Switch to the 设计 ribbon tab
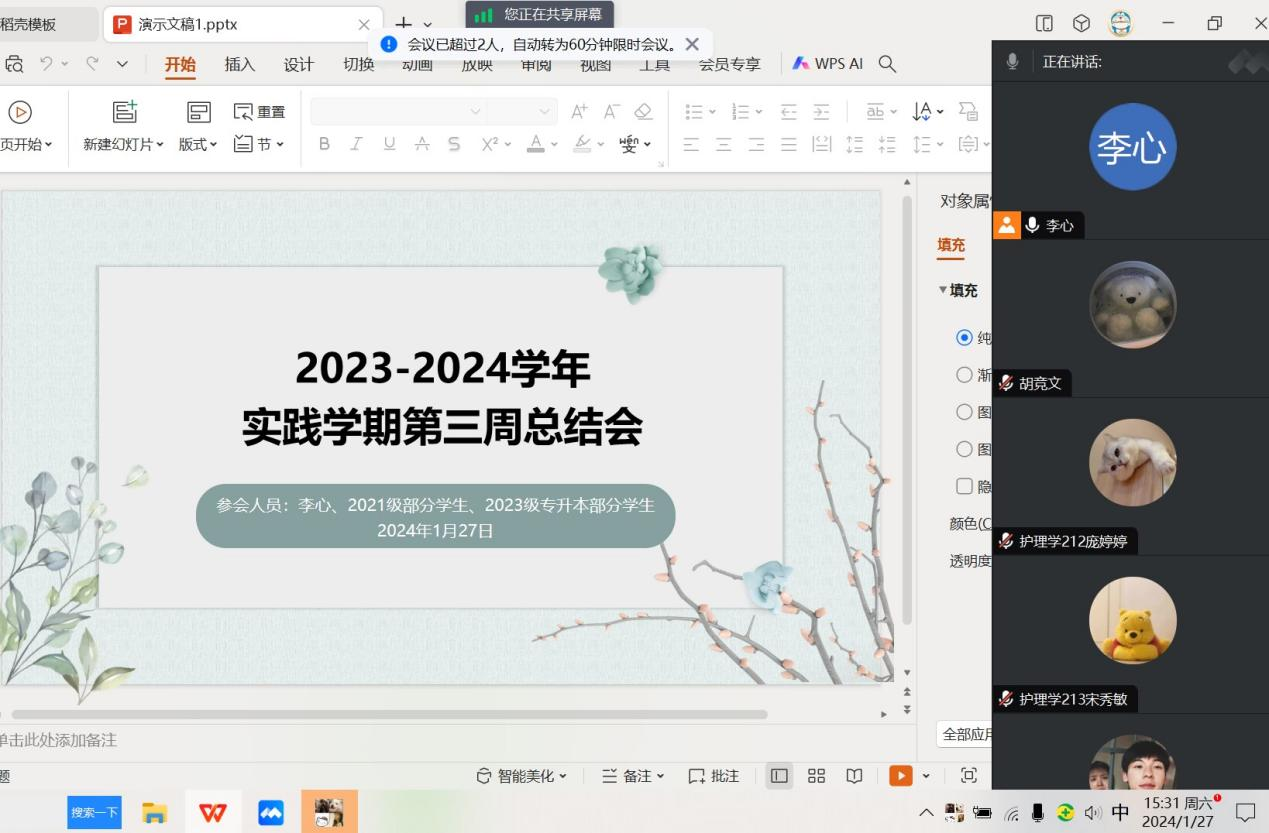The width and height of the screenshot is (1269, 833). click(298, 64)
